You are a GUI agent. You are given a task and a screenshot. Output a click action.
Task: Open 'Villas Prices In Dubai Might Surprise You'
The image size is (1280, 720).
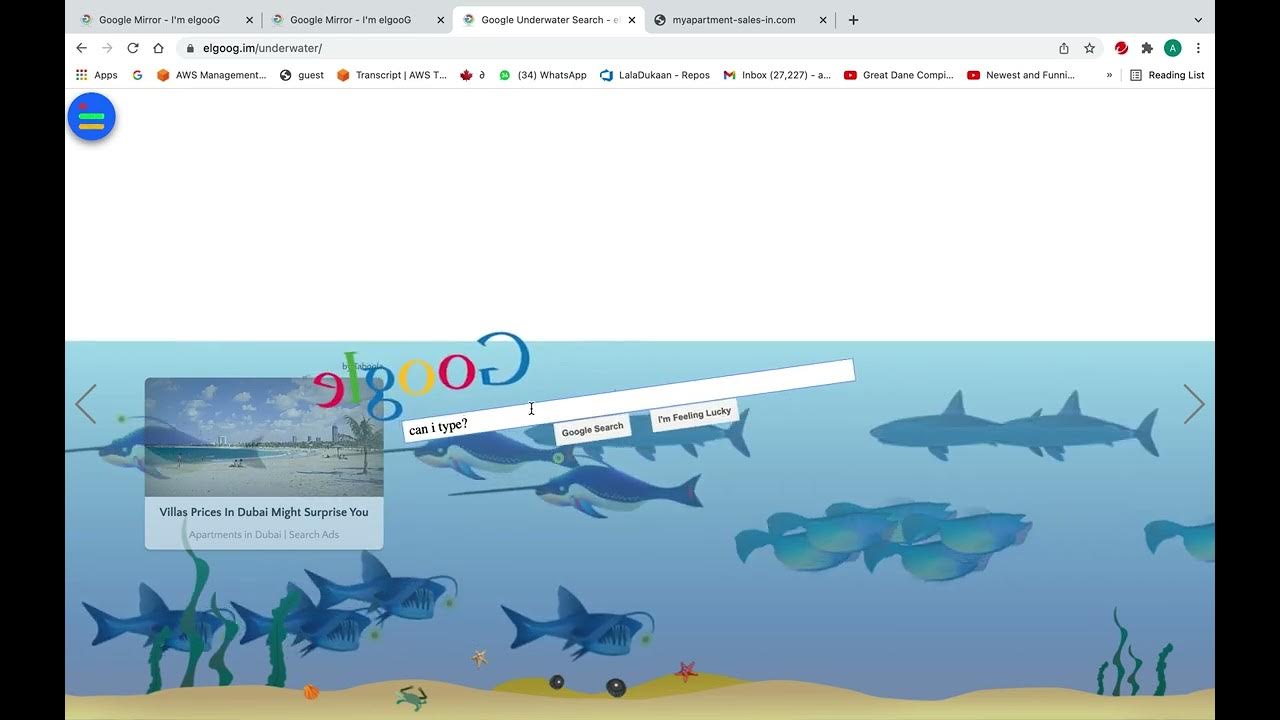pos(264,512)
